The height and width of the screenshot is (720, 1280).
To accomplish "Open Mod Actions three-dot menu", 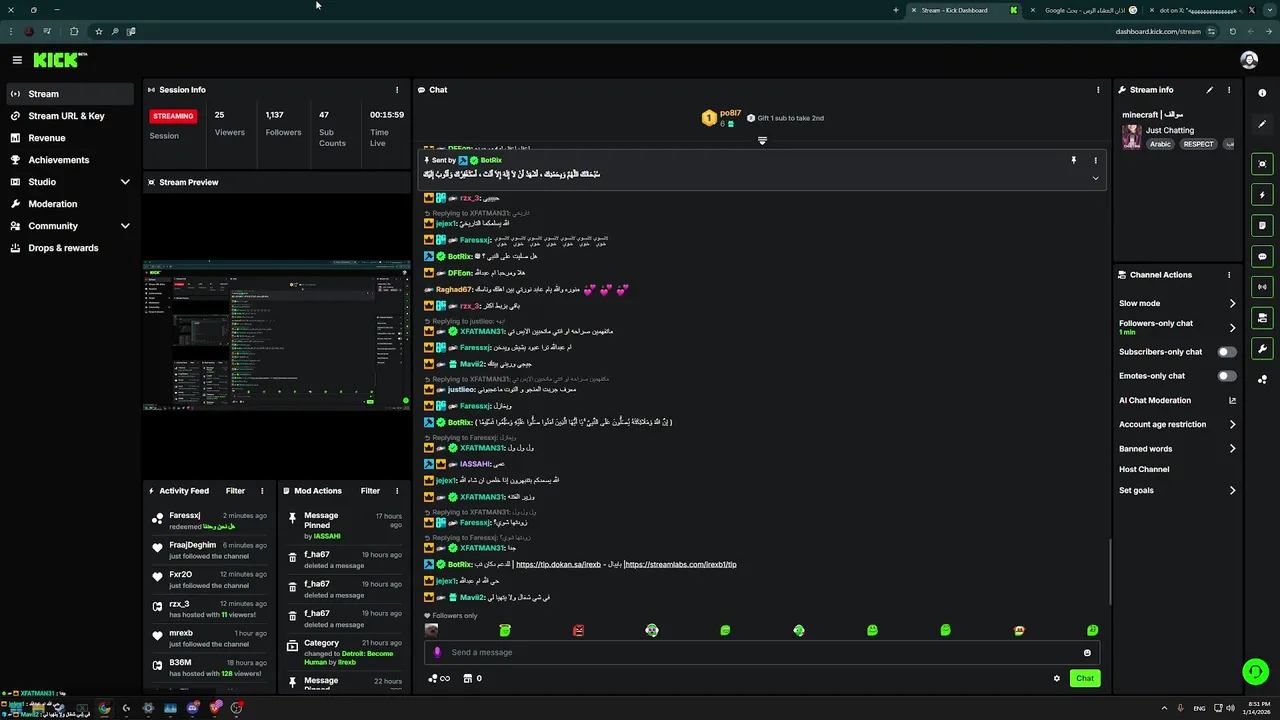I will point(397,491).
